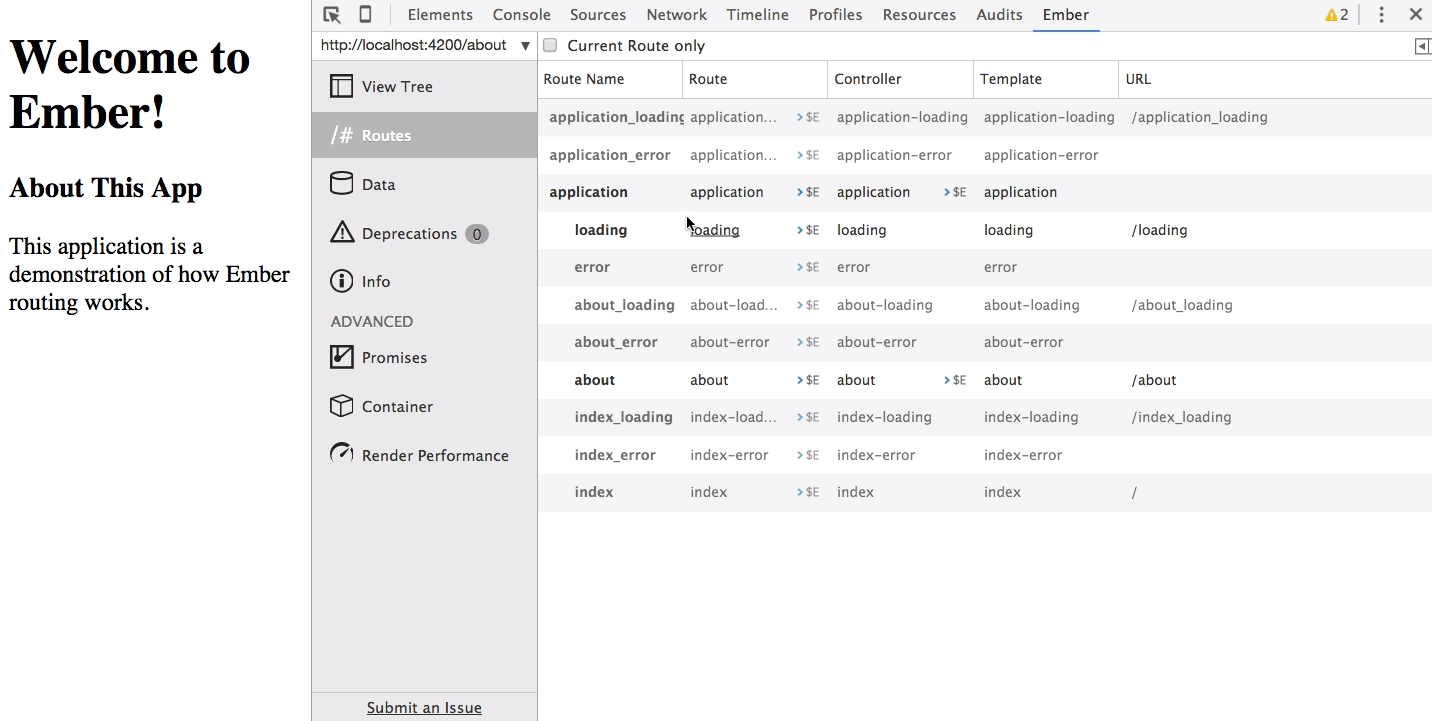
Task: Click the /index_loading URL cell
Action: point(1181,417)
